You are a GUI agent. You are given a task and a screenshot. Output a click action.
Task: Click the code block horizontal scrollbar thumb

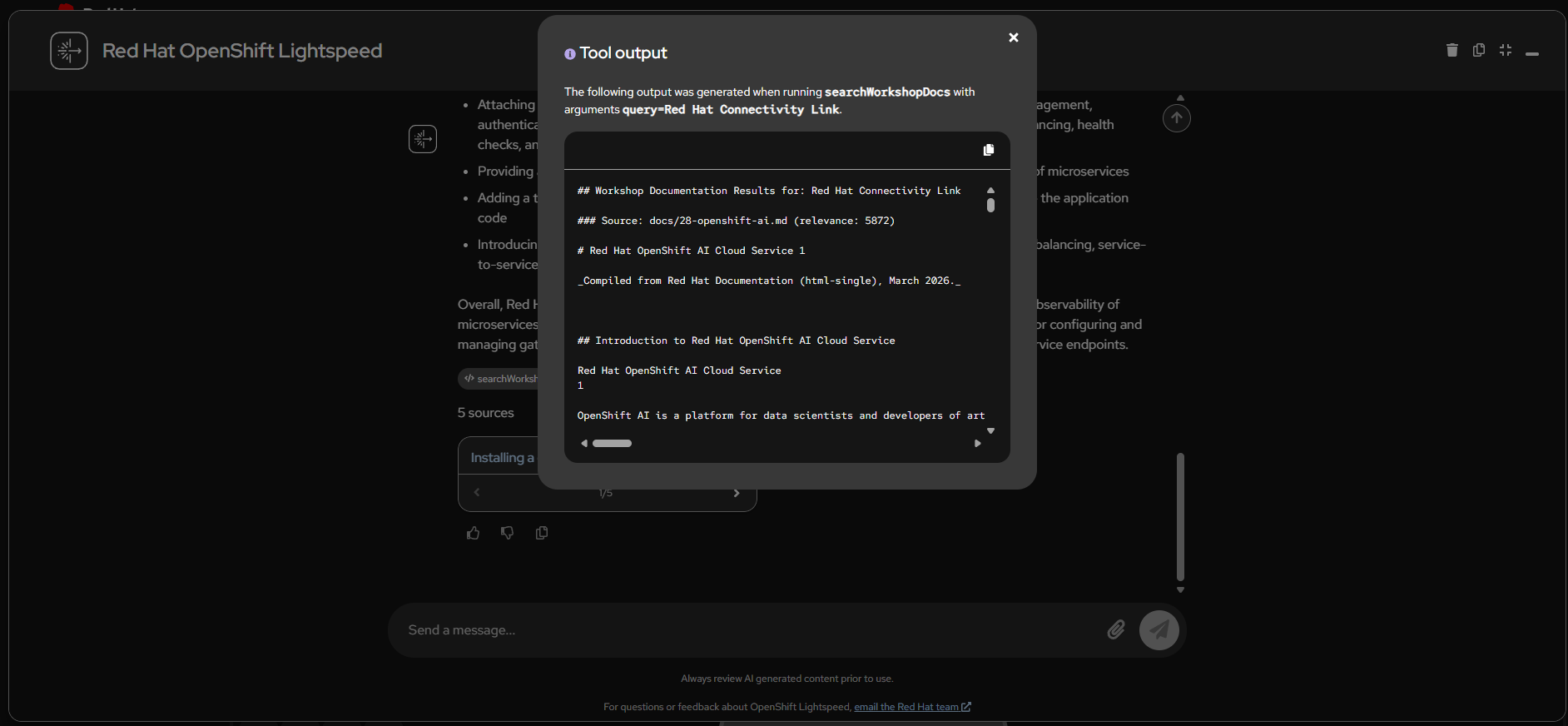tap(612, 444)
